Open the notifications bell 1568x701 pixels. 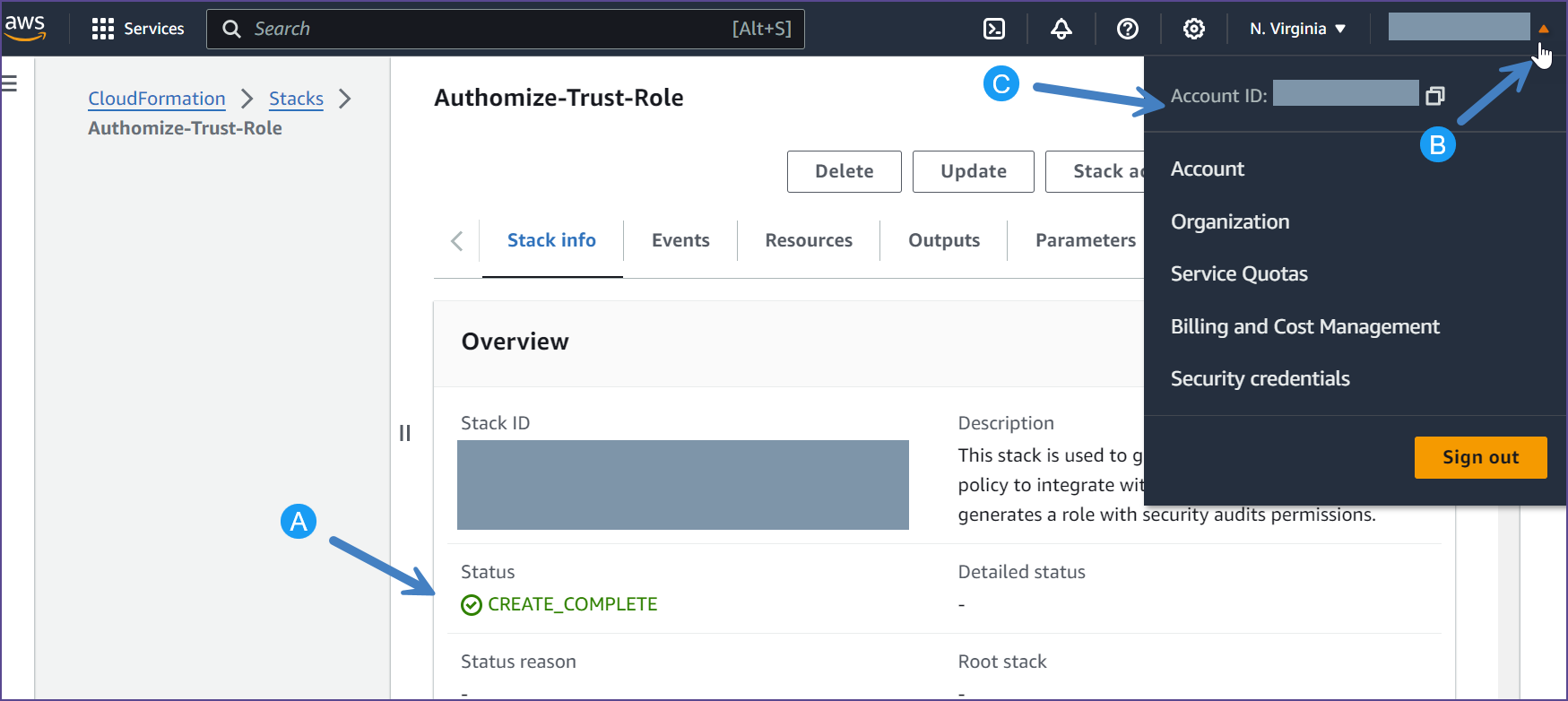tap(1061, 29)
